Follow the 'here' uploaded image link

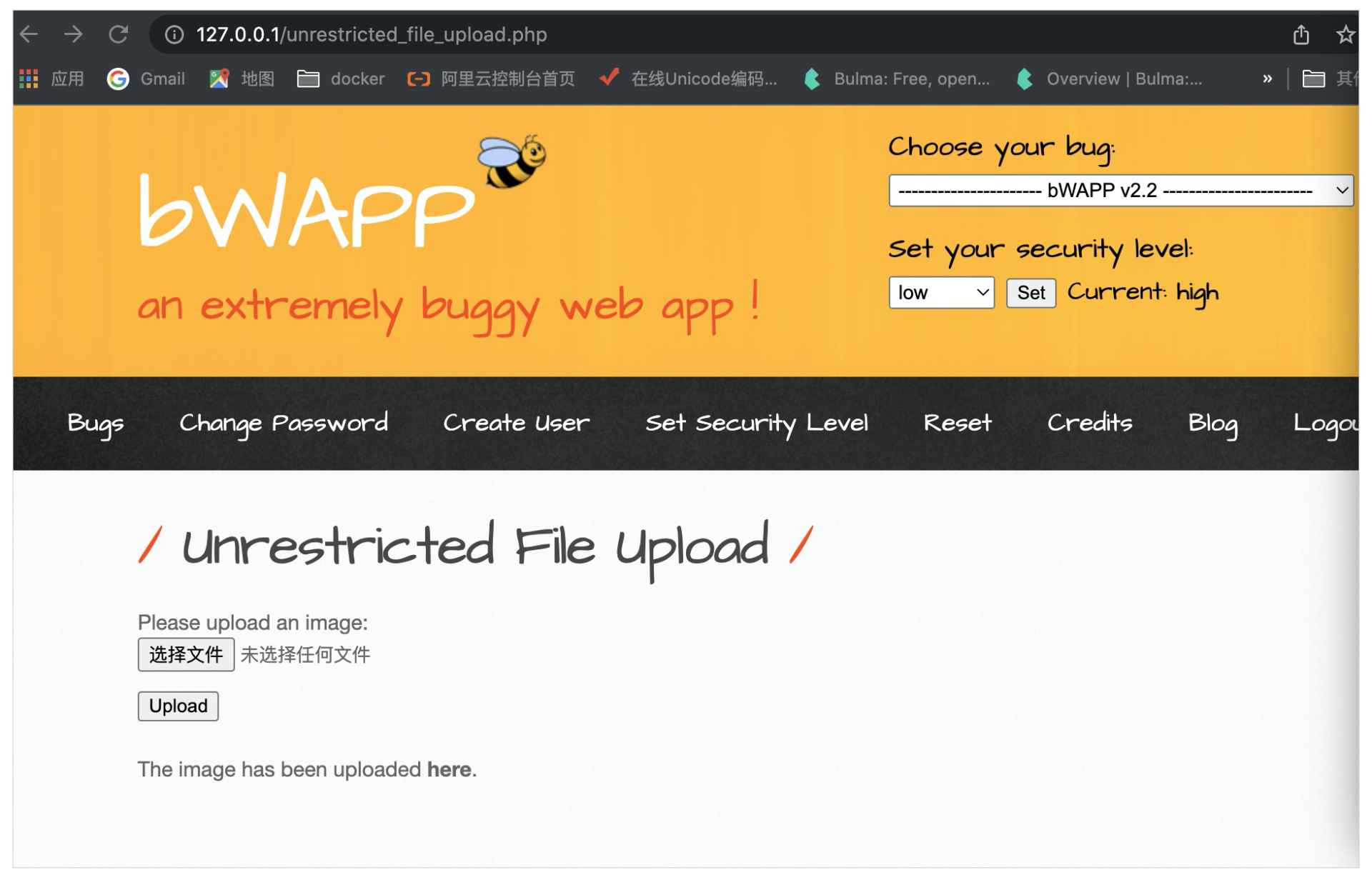coord(449,769)
